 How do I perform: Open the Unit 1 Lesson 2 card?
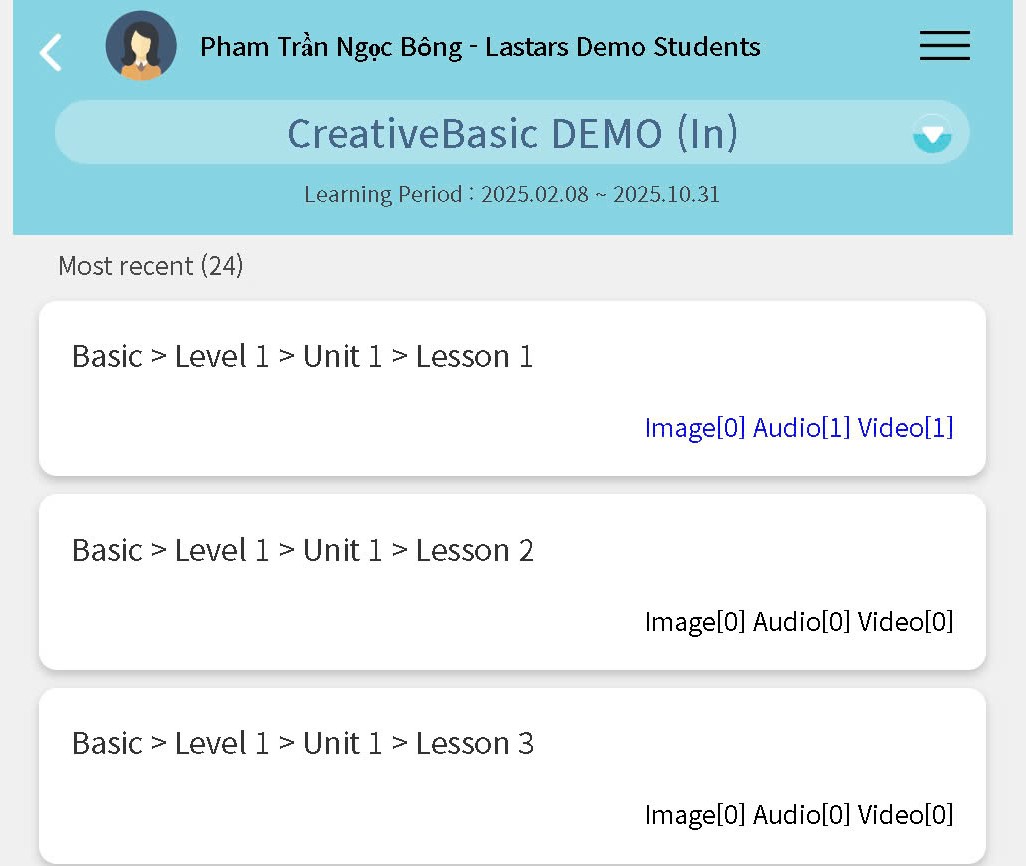point(302,550)
